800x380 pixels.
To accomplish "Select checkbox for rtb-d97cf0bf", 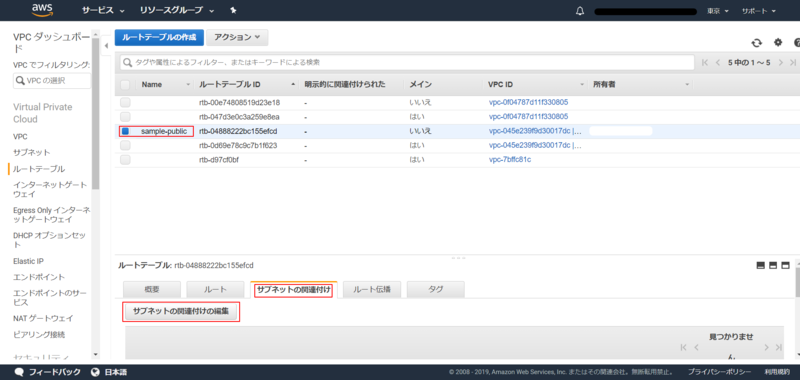I will pos(125,160).
